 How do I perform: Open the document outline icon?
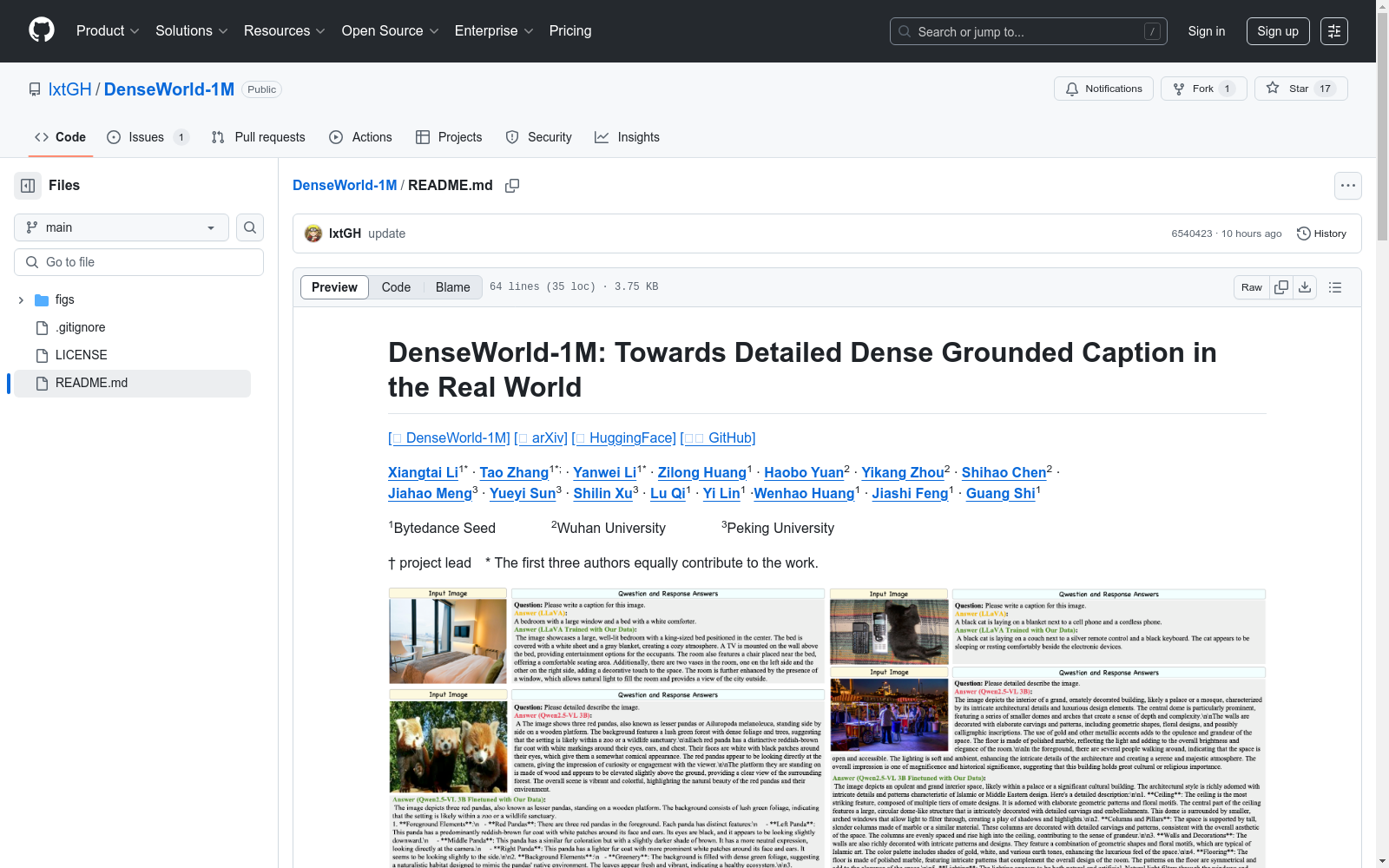tap(1335, 287)
